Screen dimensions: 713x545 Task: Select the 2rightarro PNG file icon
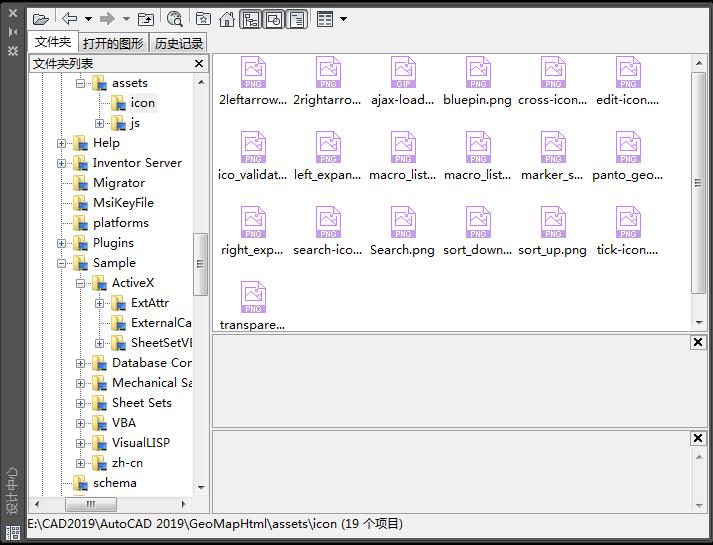click(328, 72)
